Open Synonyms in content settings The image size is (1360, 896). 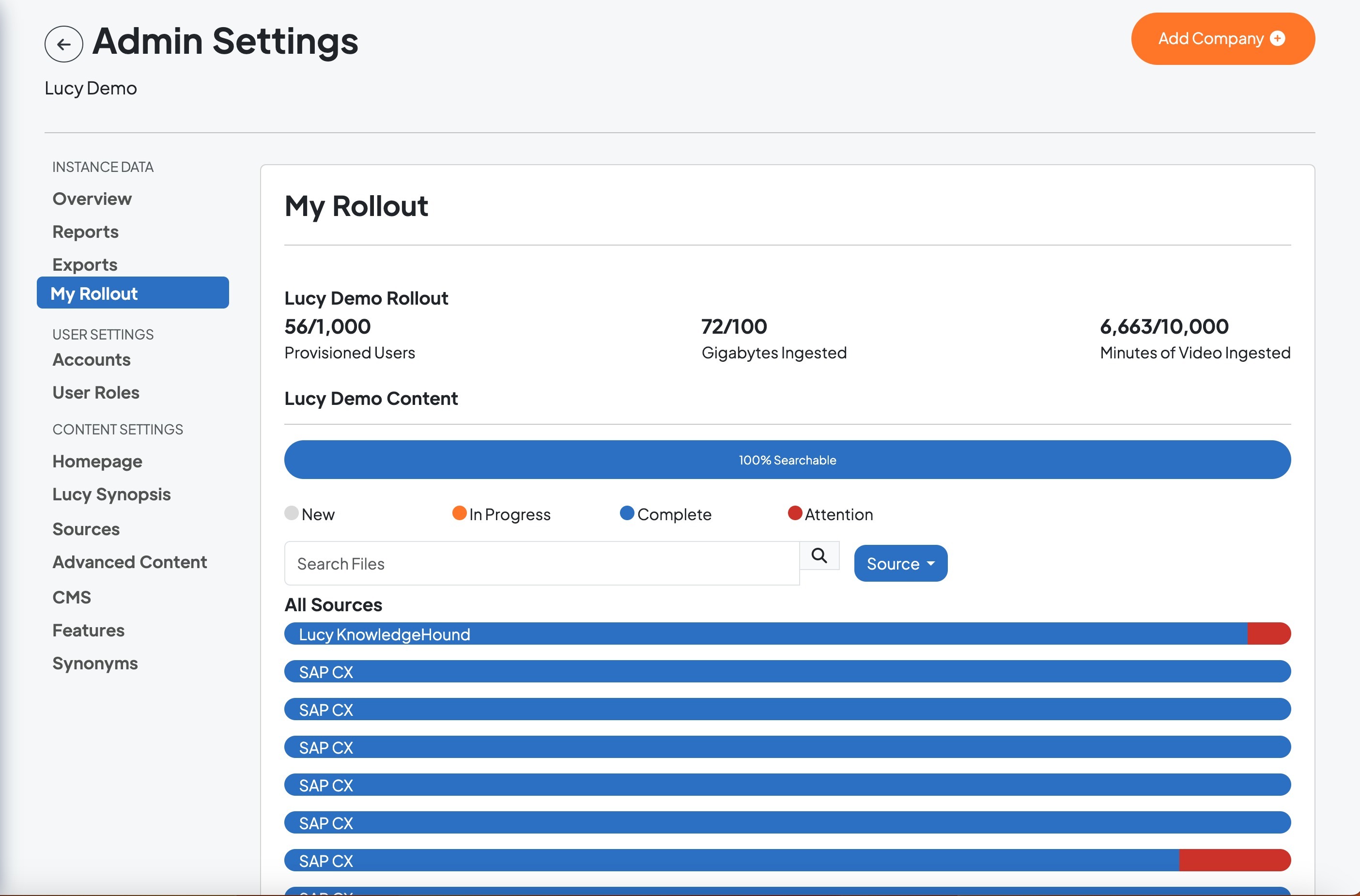(x=95, y=664)
